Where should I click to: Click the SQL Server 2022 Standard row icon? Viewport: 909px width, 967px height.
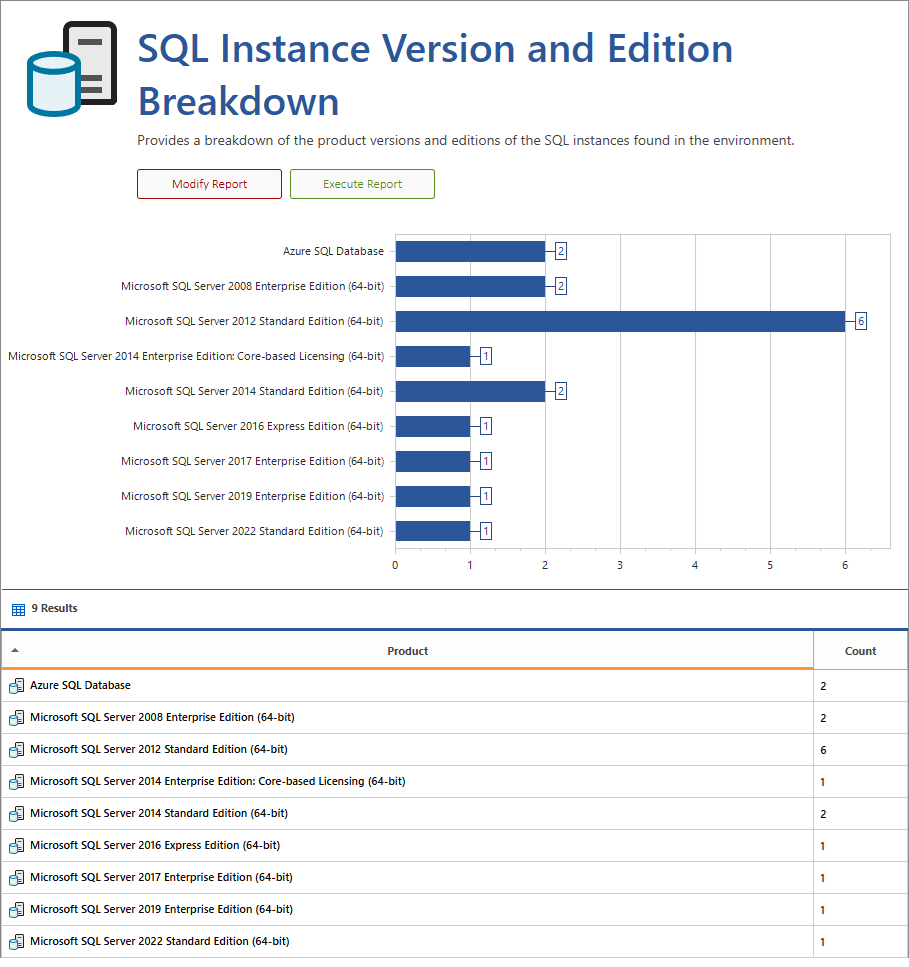[x=16, y=942]
